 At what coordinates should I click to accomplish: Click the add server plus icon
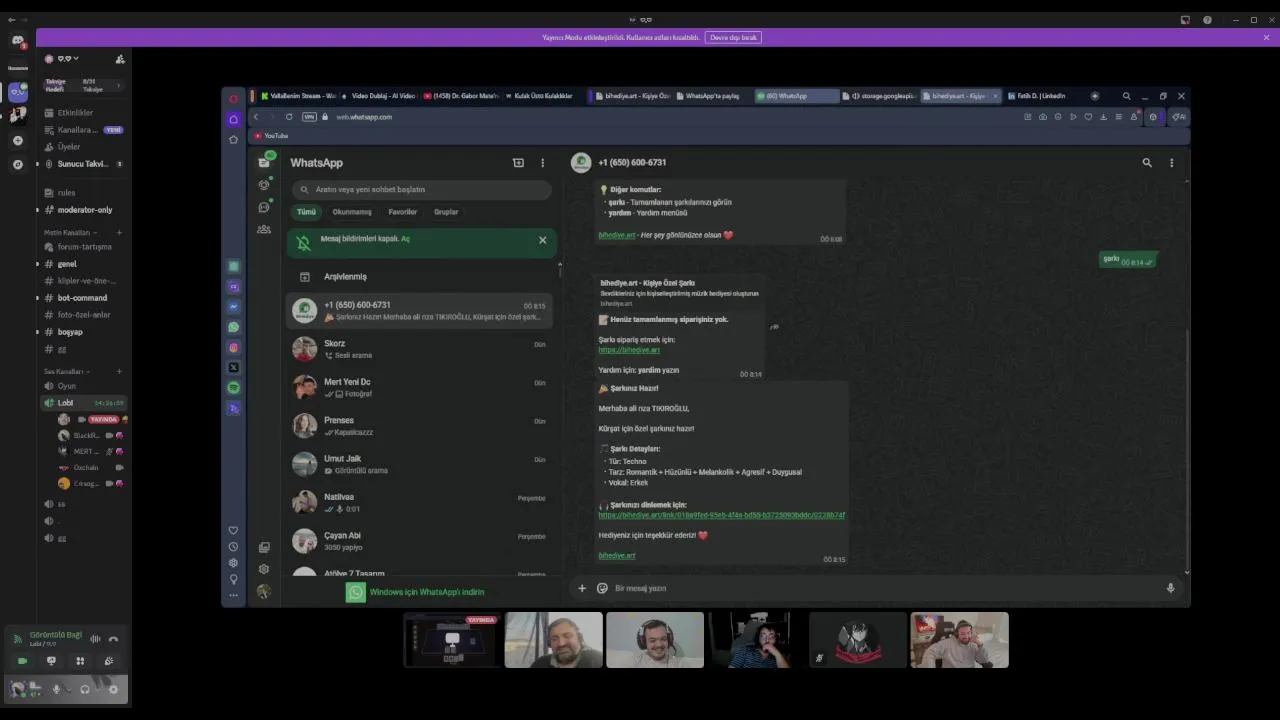[x=17, y=141]
